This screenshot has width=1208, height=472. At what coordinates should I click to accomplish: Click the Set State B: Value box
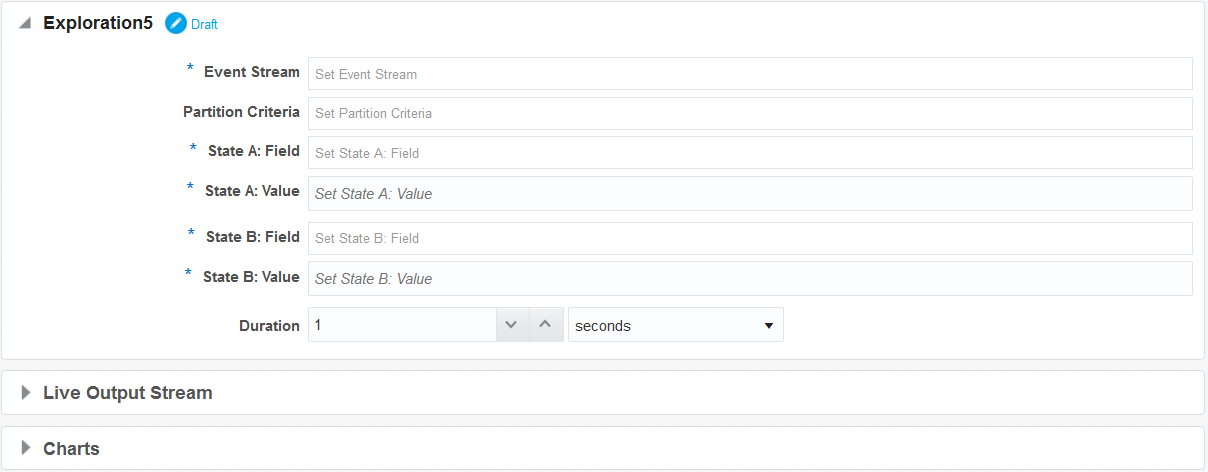pyautogui.click(x=750, y=279)
